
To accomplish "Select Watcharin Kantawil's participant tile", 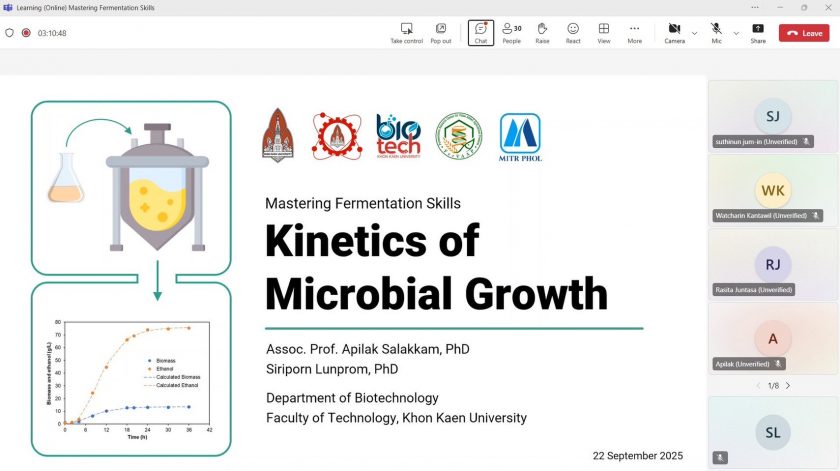I will point(773,189).
